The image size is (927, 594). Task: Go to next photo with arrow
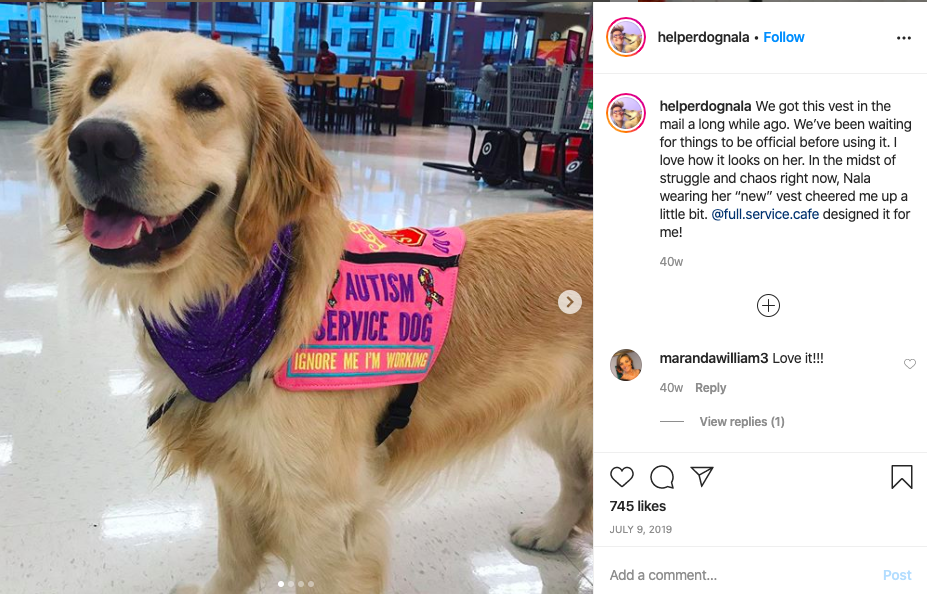570,302
